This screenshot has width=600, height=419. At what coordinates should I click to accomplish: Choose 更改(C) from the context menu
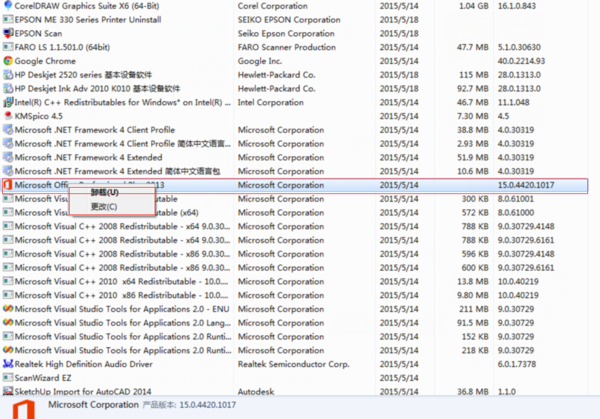point(104,207)
